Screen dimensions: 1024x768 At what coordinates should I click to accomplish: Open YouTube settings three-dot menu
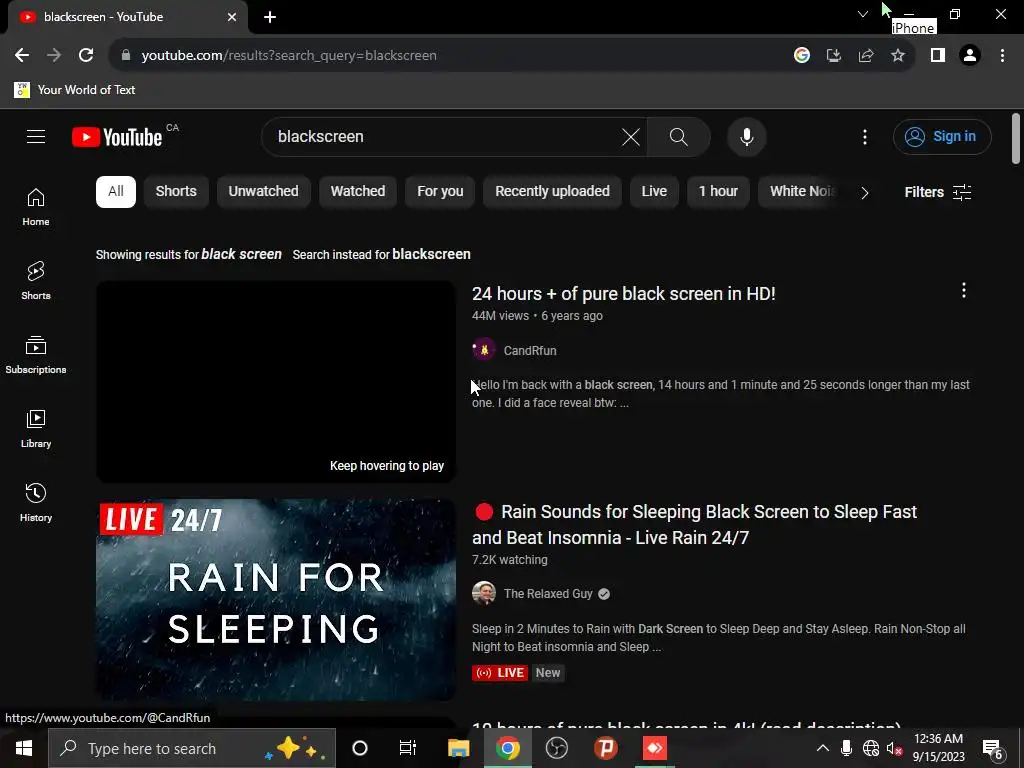click(865, 136)
